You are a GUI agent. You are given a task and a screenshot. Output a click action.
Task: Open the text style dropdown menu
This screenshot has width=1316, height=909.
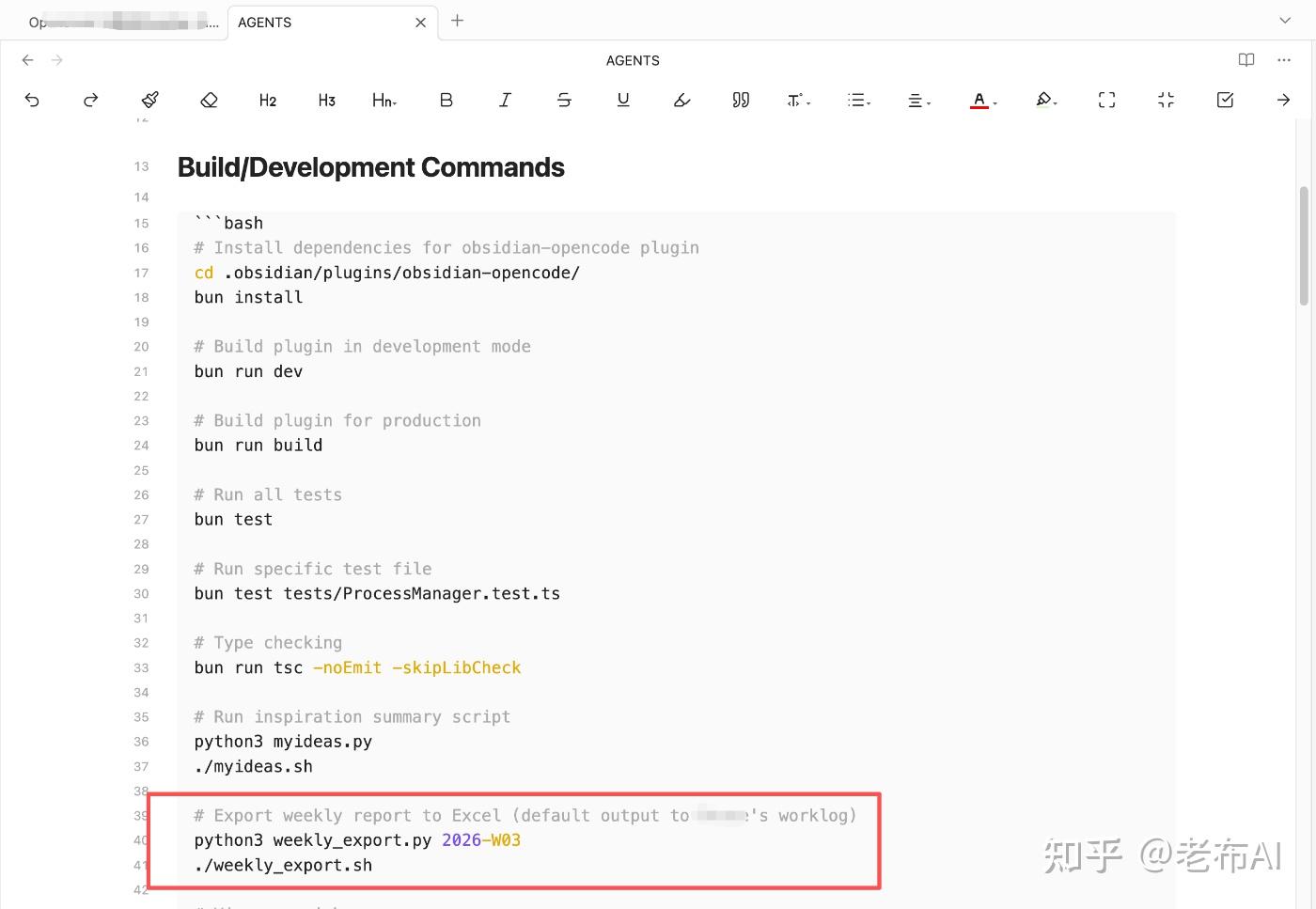coord(799,100)
